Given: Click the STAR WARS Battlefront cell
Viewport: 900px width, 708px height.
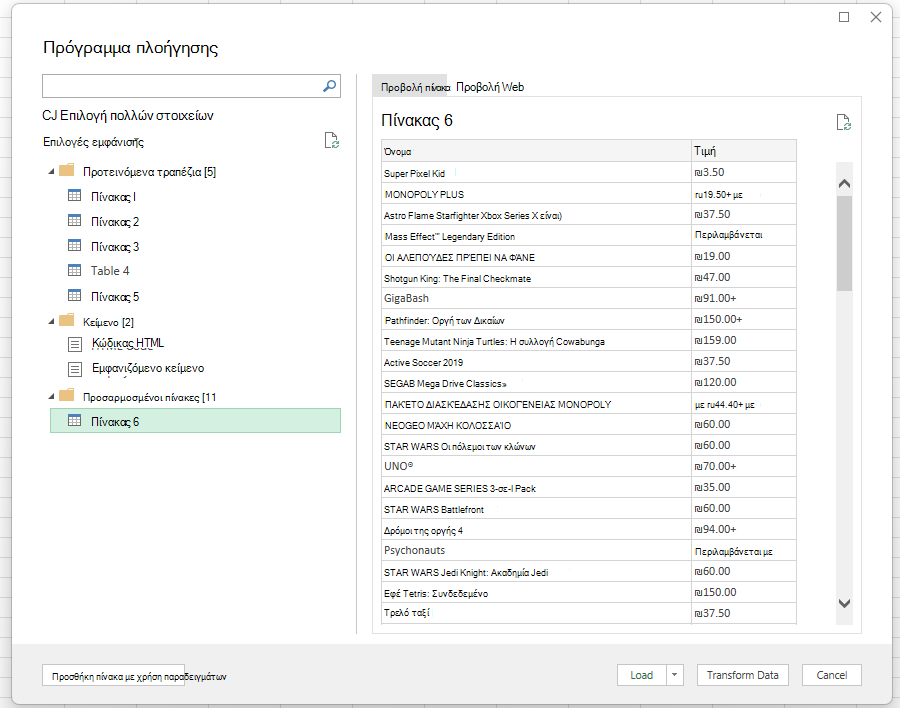Looking at the screenshot, I should (536, 509).
